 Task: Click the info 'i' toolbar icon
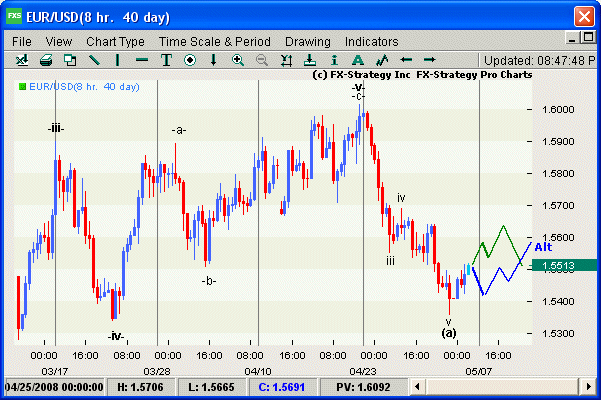[334, 60]
